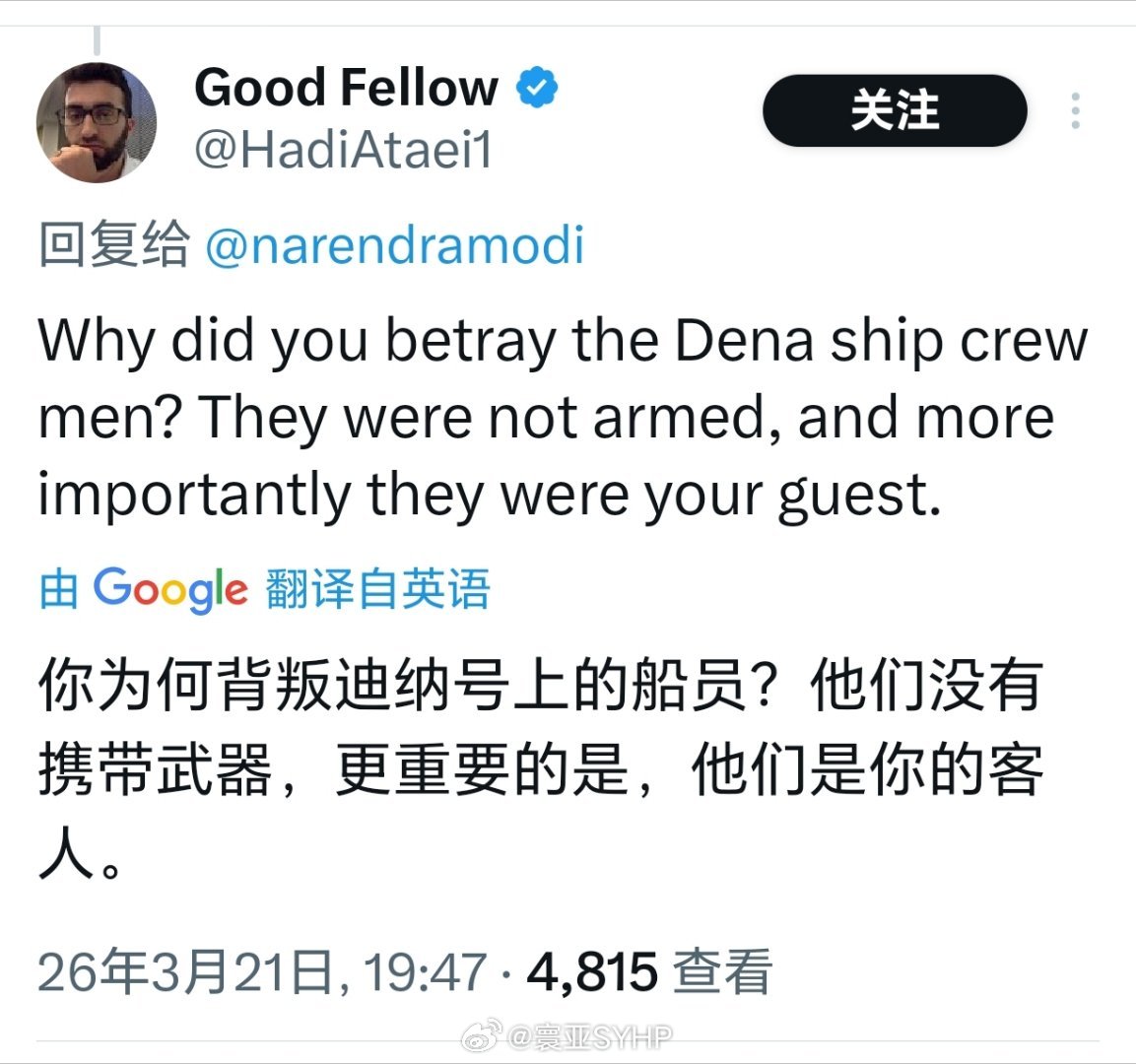Click the thread connector line above avatar
This screenshot has height=1064, width=1136.
point(97,41)
